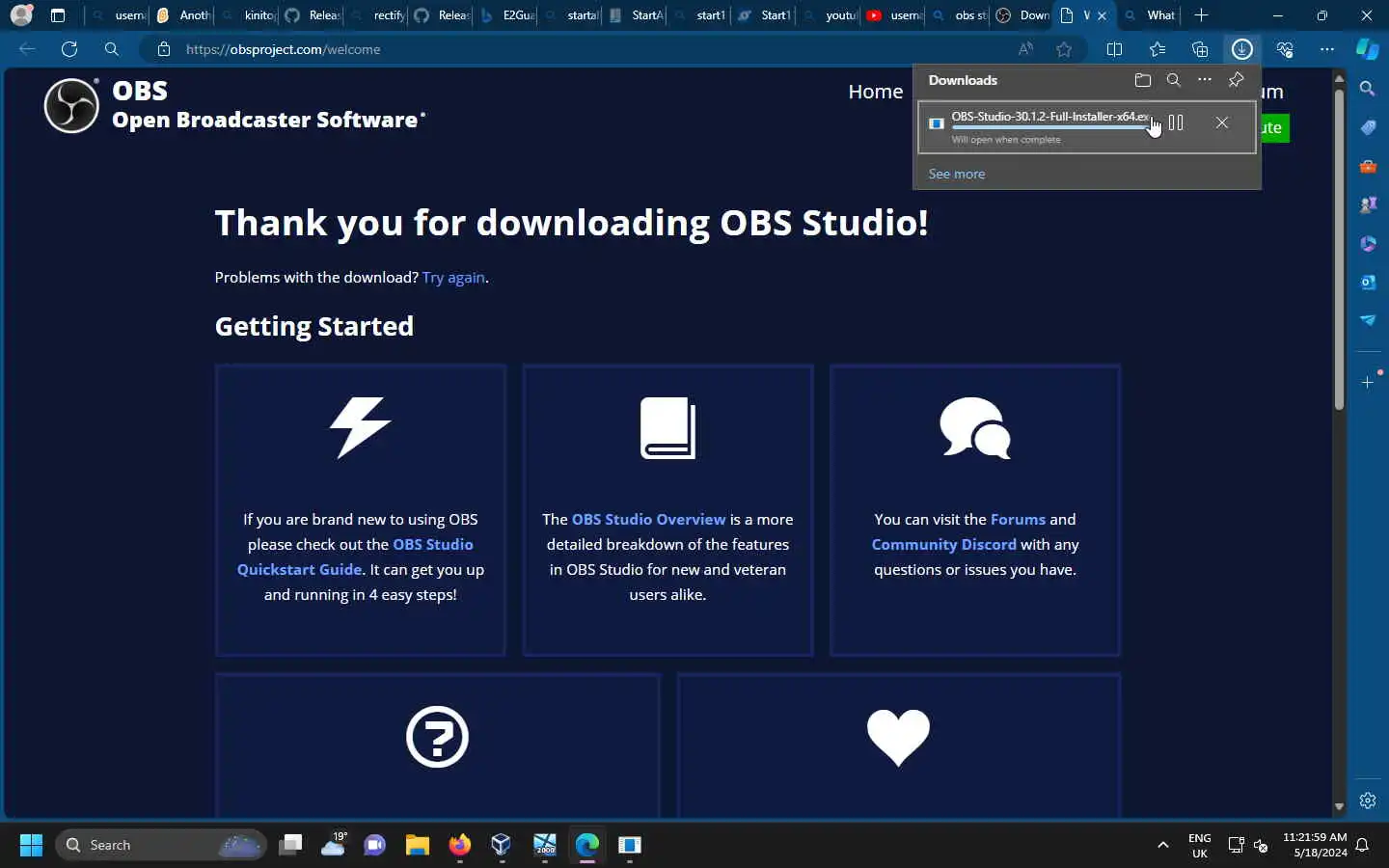Open the OBS Studio Overview link
Viewport: 1389px width, 868px height.
(x=648, y=519)
